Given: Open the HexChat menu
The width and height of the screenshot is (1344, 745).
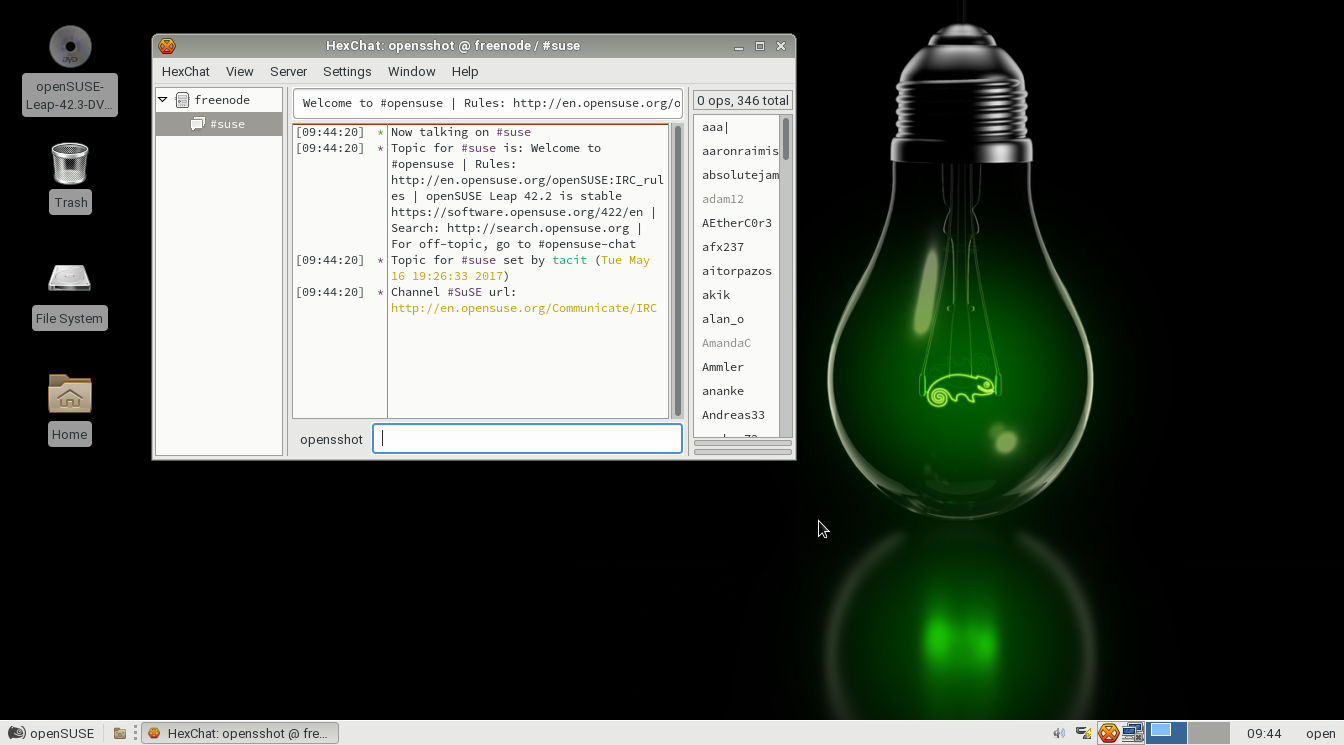Looking at the screenshot, I should coord(185,72).
